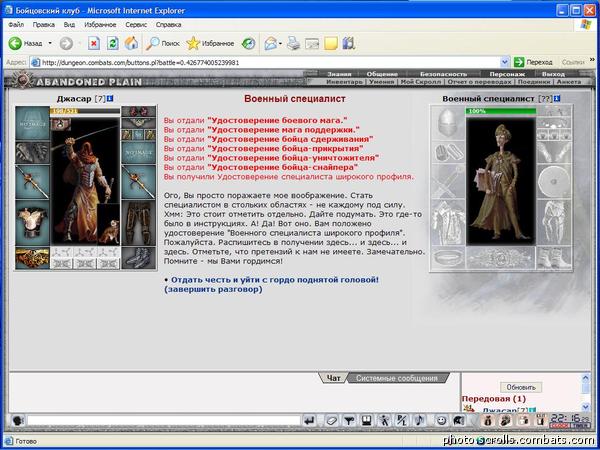Click the musical note sound icon
Screen dimensions: 600x450
tap(419, 421)
